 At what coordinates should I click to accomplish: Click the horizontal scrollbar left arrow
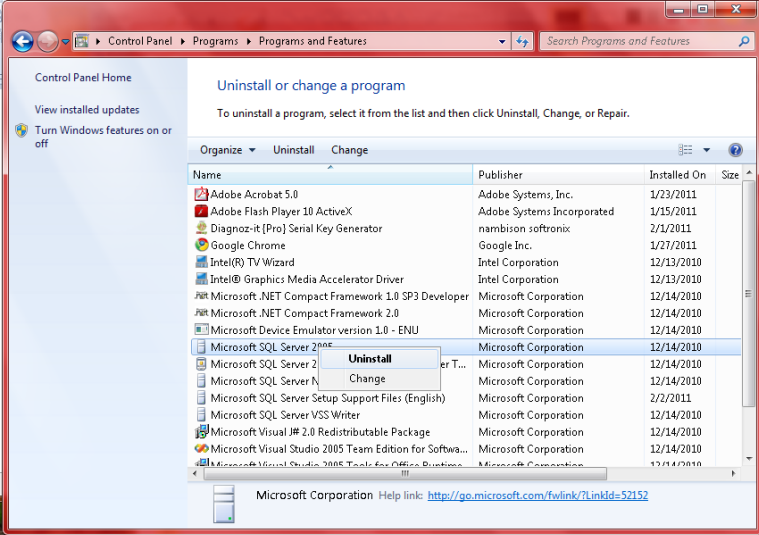pos(195,474)
